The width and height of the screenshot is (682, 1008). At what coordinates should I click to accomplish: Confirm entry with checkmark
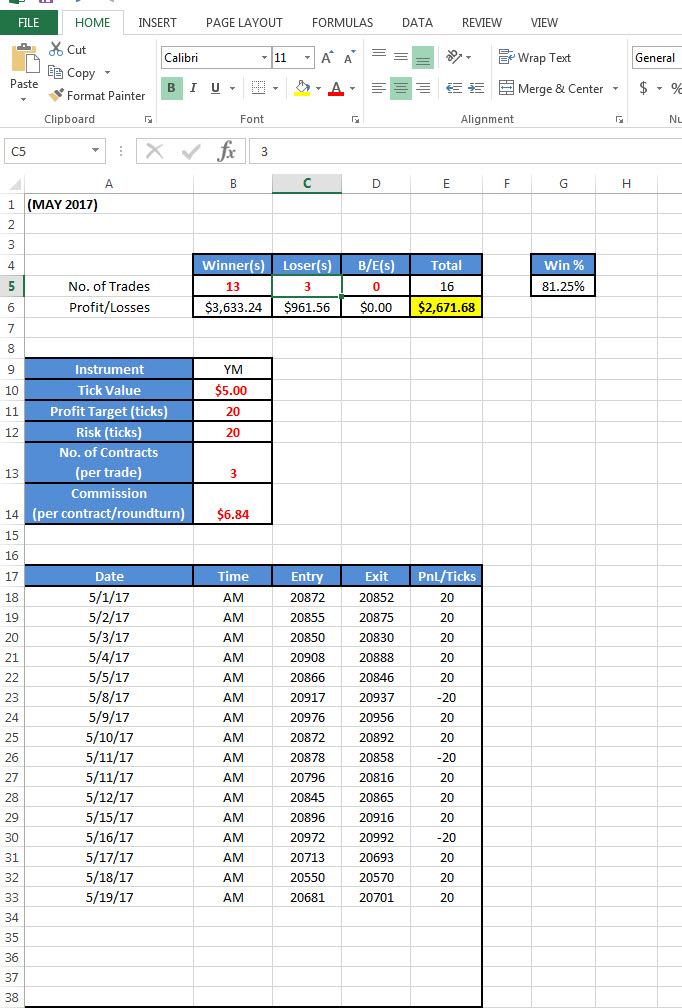pos(191,151)
